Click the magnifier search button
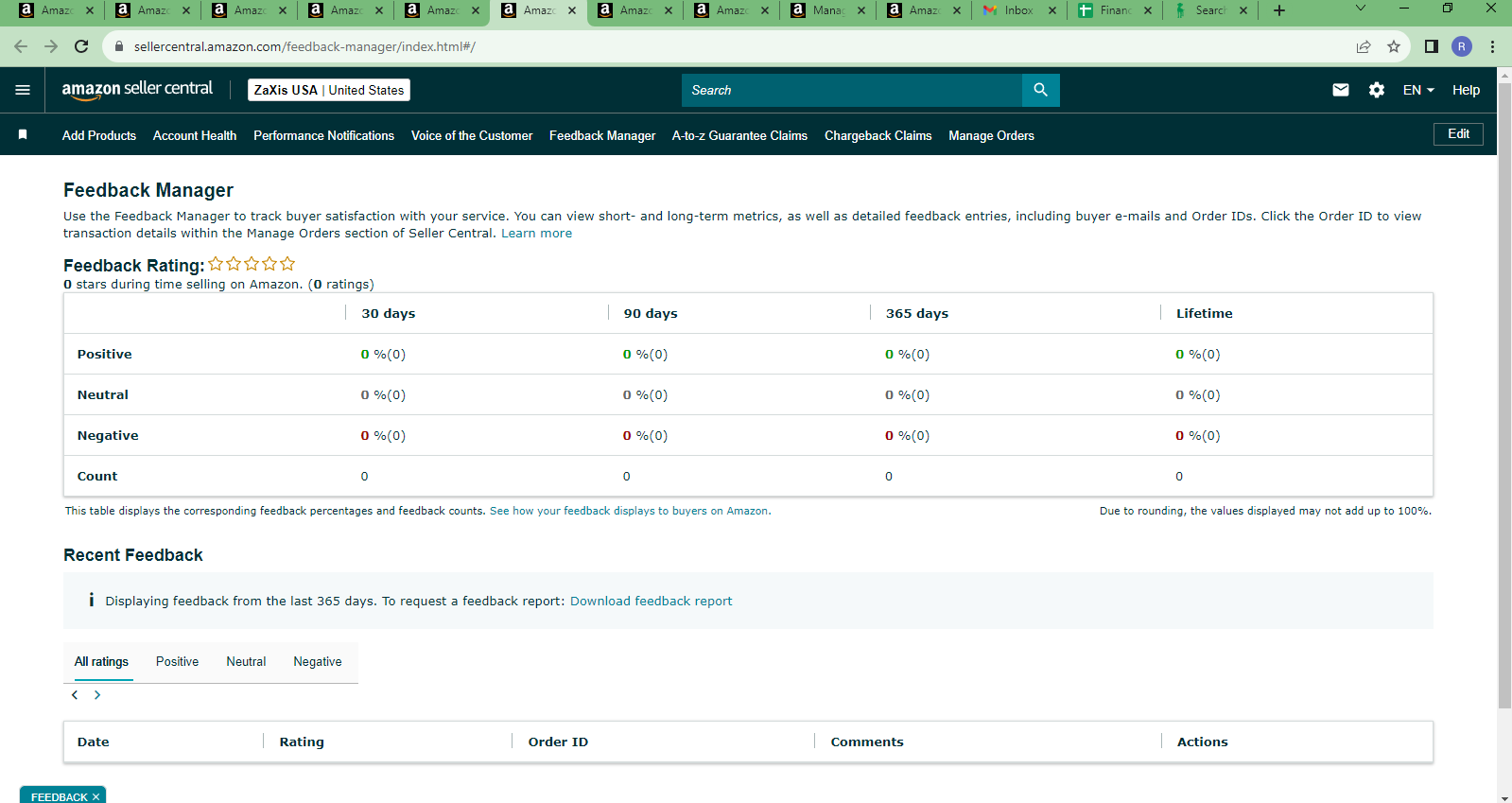Screen dimensions: 1512x803 point(1040,90)
